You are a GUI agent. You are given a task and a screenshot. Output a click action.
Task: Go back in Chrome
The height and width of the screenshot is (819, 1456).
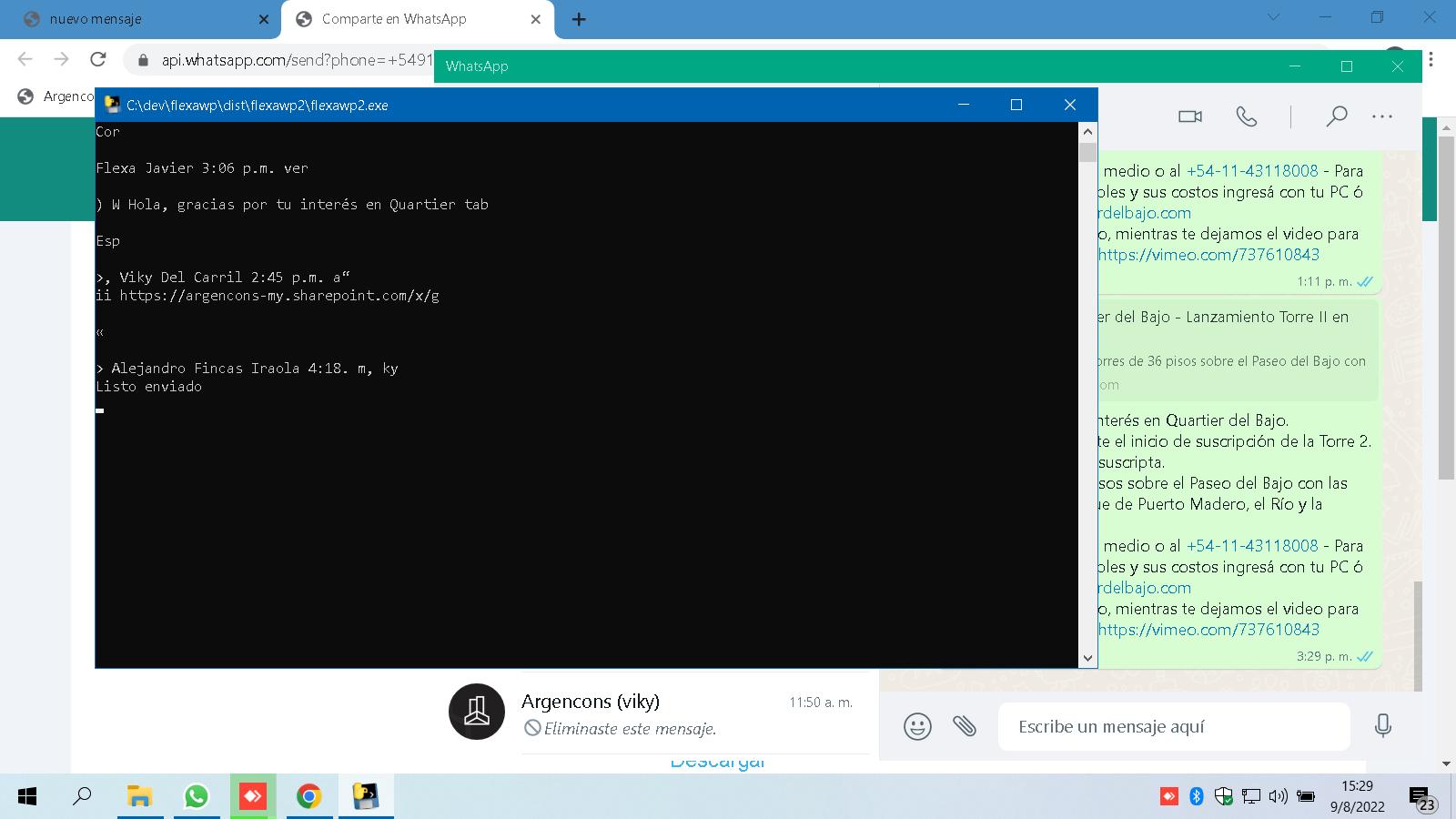25,60
